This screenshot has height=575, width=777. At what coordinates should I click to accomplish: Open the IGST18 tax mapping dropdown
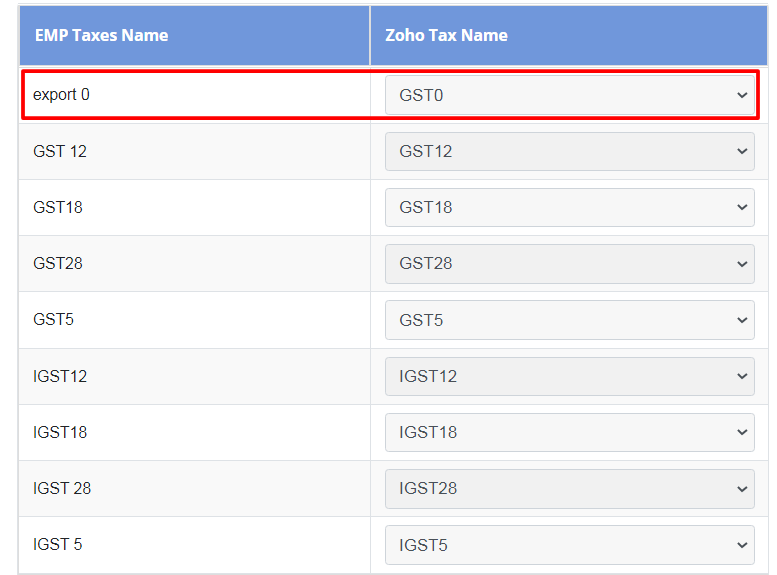click(569, 432)
